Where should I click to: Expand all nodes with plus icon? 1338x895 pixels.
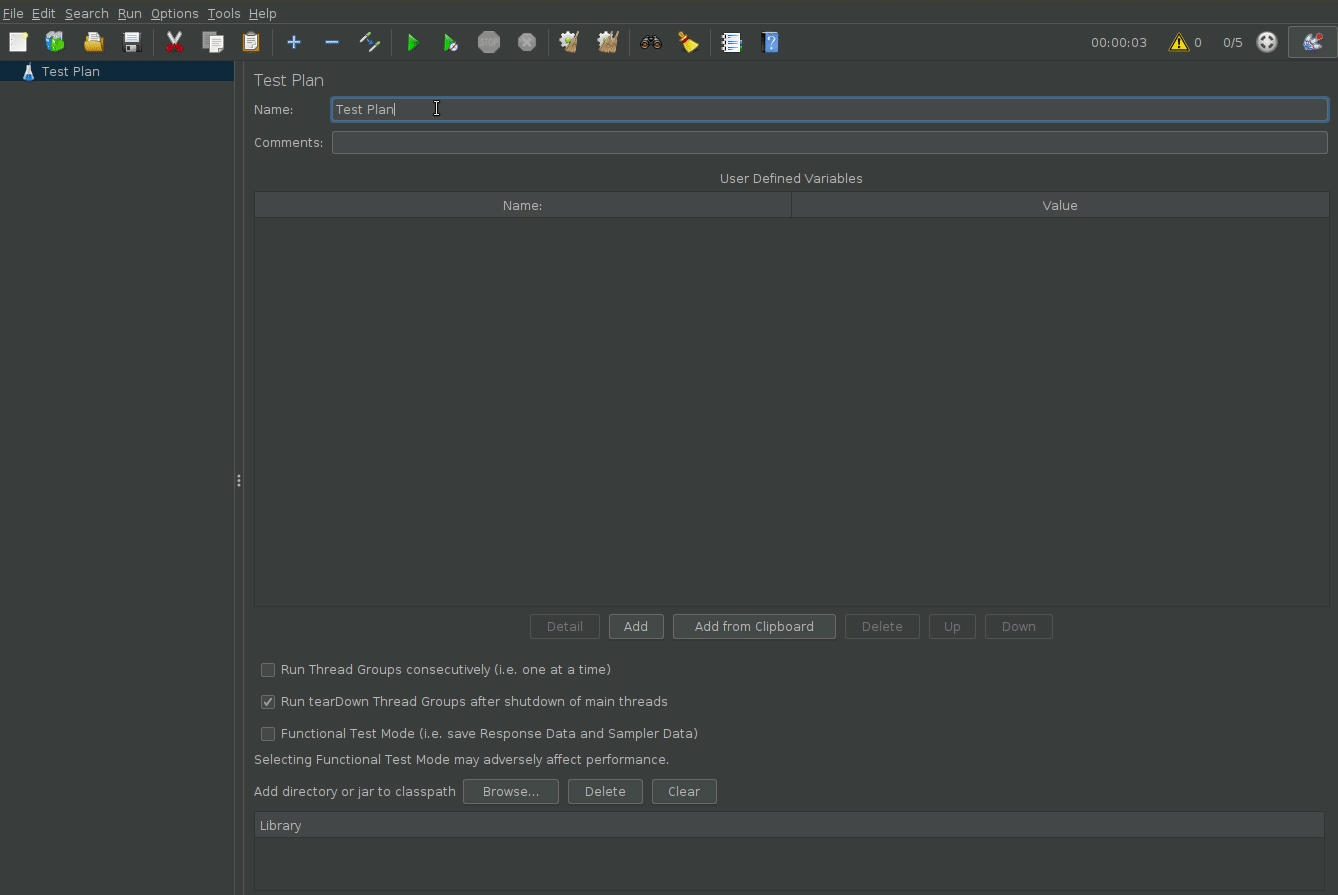294,42
